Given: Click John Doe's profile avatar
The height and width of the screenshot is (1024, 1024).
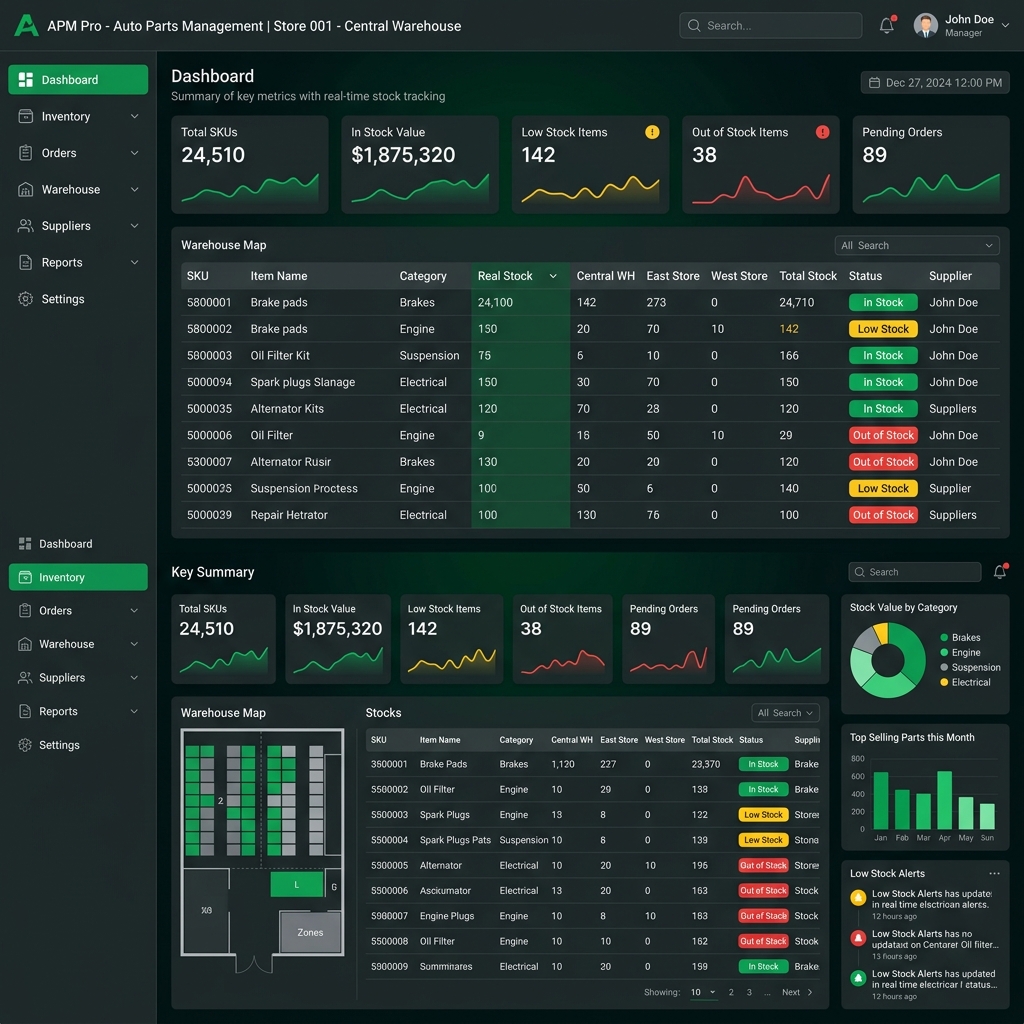Looking at the screenshot, I should click(x=925, y=25).
